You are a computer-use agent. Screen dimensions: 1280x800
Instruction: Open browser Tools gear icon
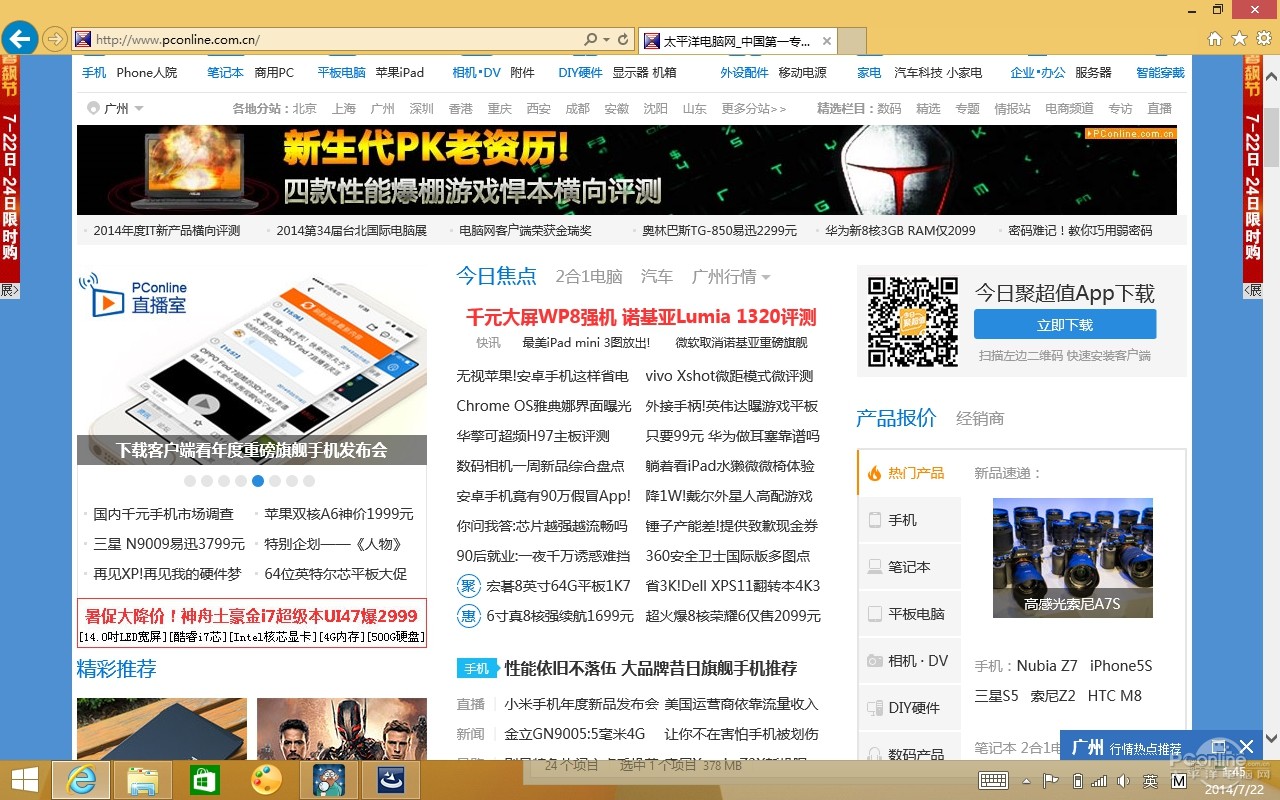tap(1264, 39)
